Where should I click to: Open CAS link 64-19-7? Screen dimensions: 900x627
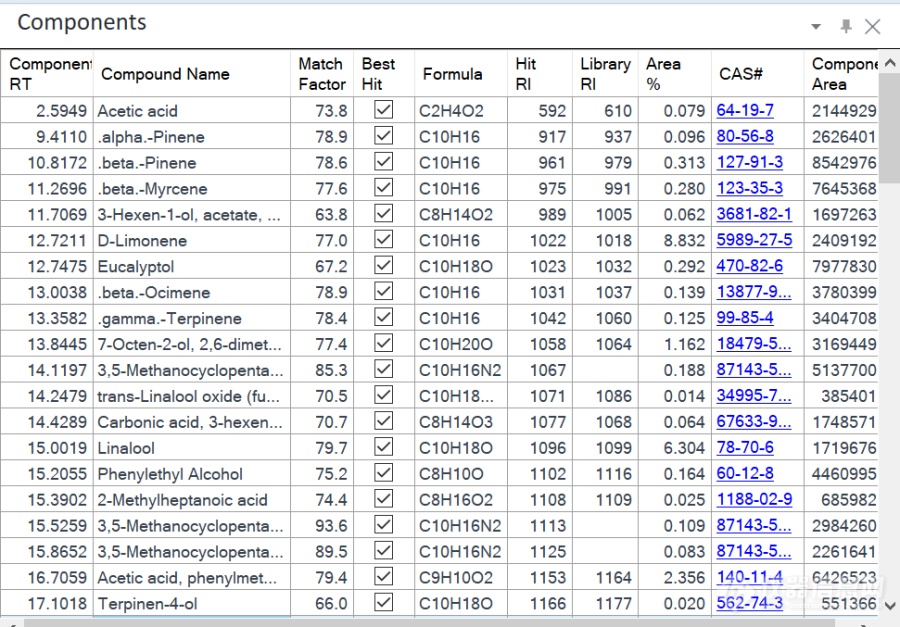click(744, 110)
